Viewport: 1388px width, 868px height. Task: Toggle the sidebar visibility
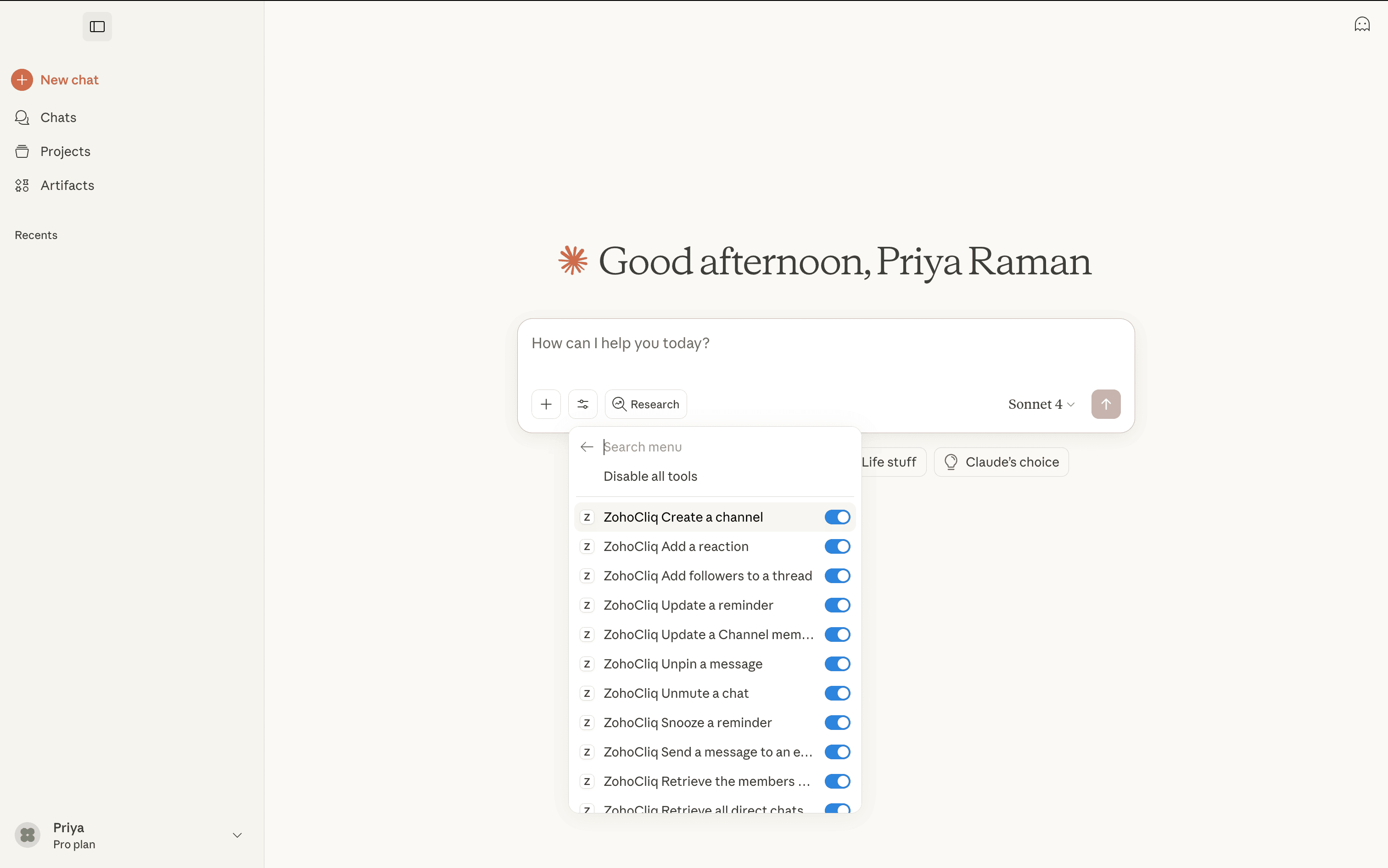pos(96,27)
